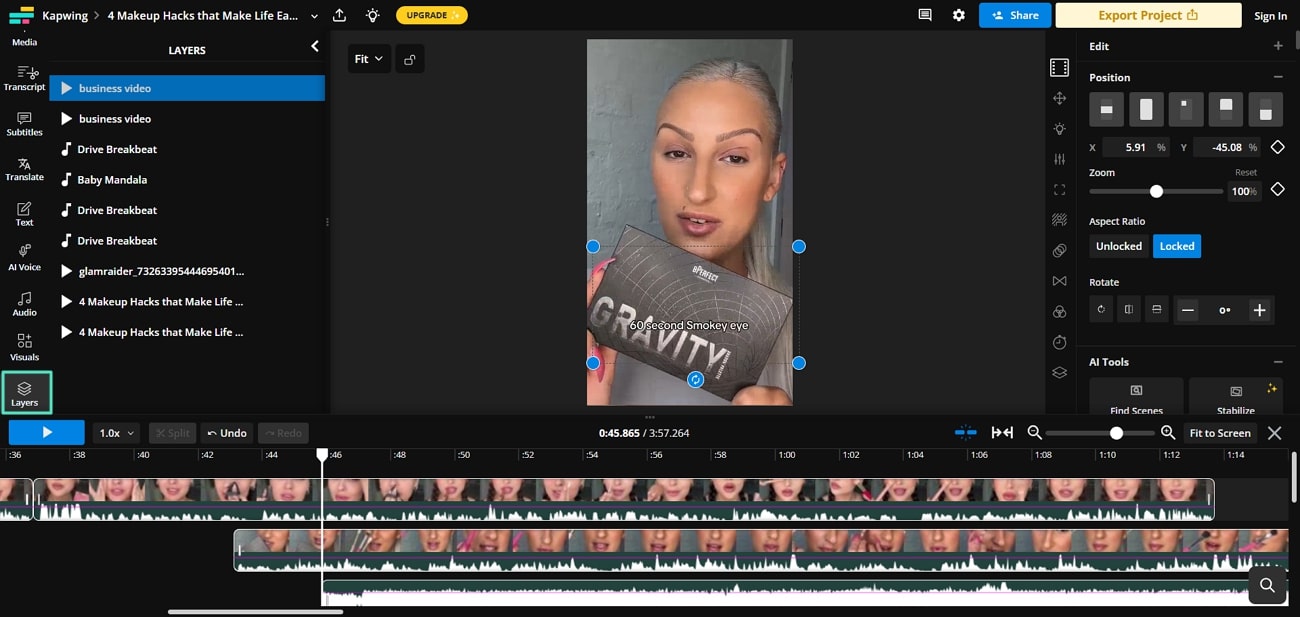Click the Share button
Image resolution: width=1300 pixels, height=617 pixels.
(x=1015, y=15)
